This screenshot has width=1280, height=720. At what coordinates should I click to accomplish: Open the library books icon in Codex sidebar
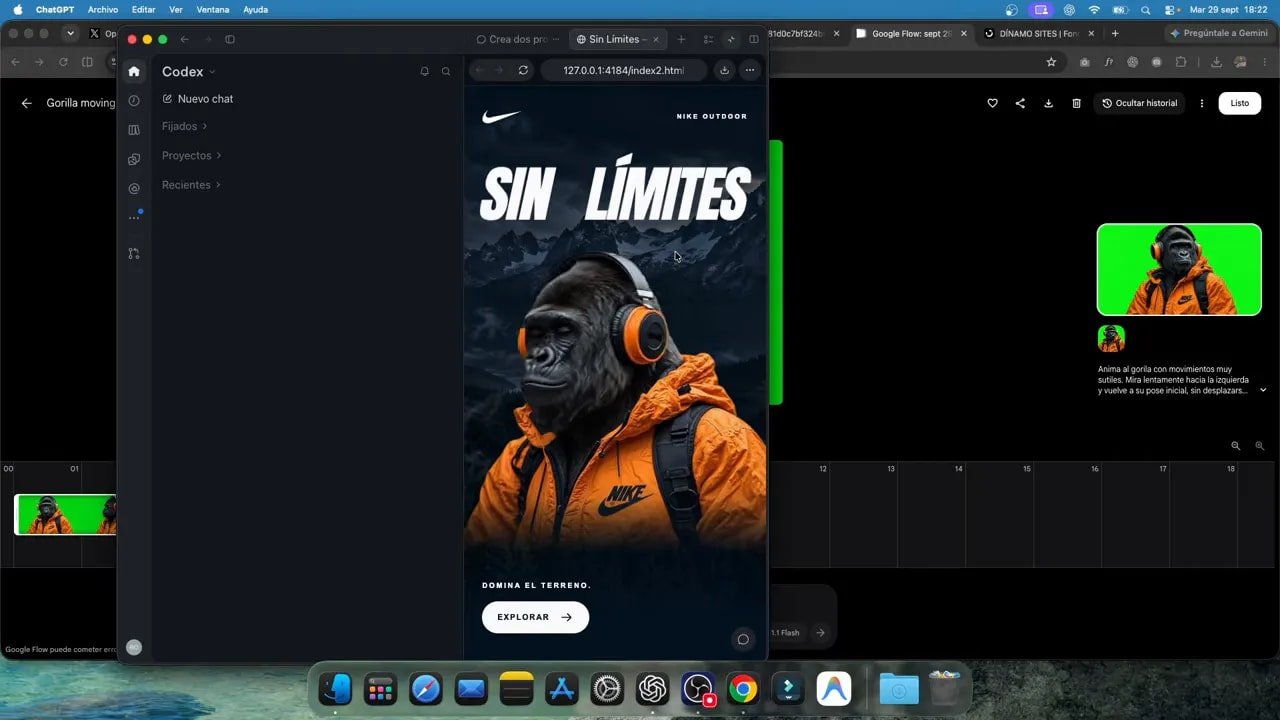[x=134, y=130]
